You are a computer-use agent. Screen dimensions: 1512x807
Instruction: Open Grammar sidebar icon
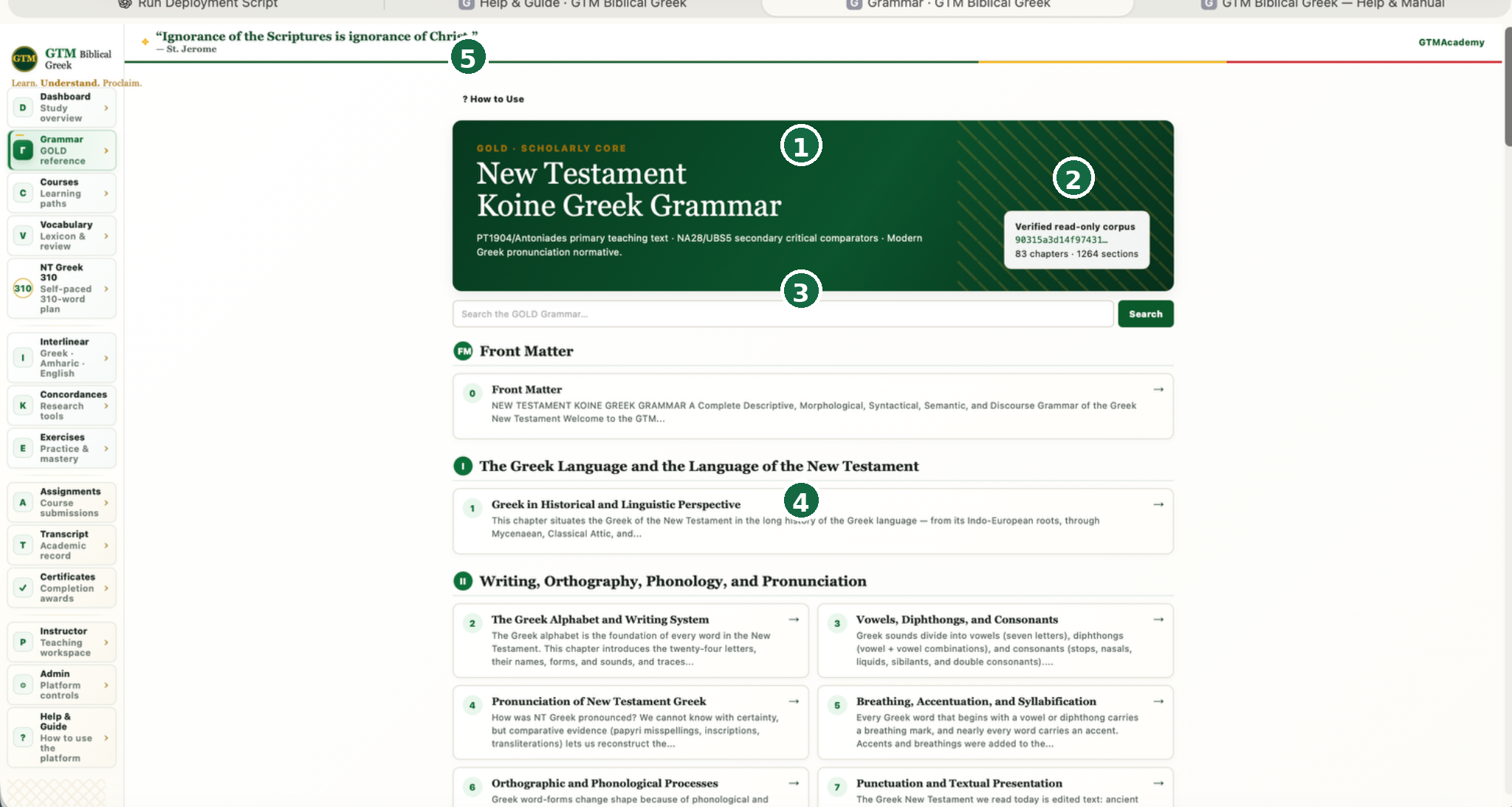tap(23, 151)
